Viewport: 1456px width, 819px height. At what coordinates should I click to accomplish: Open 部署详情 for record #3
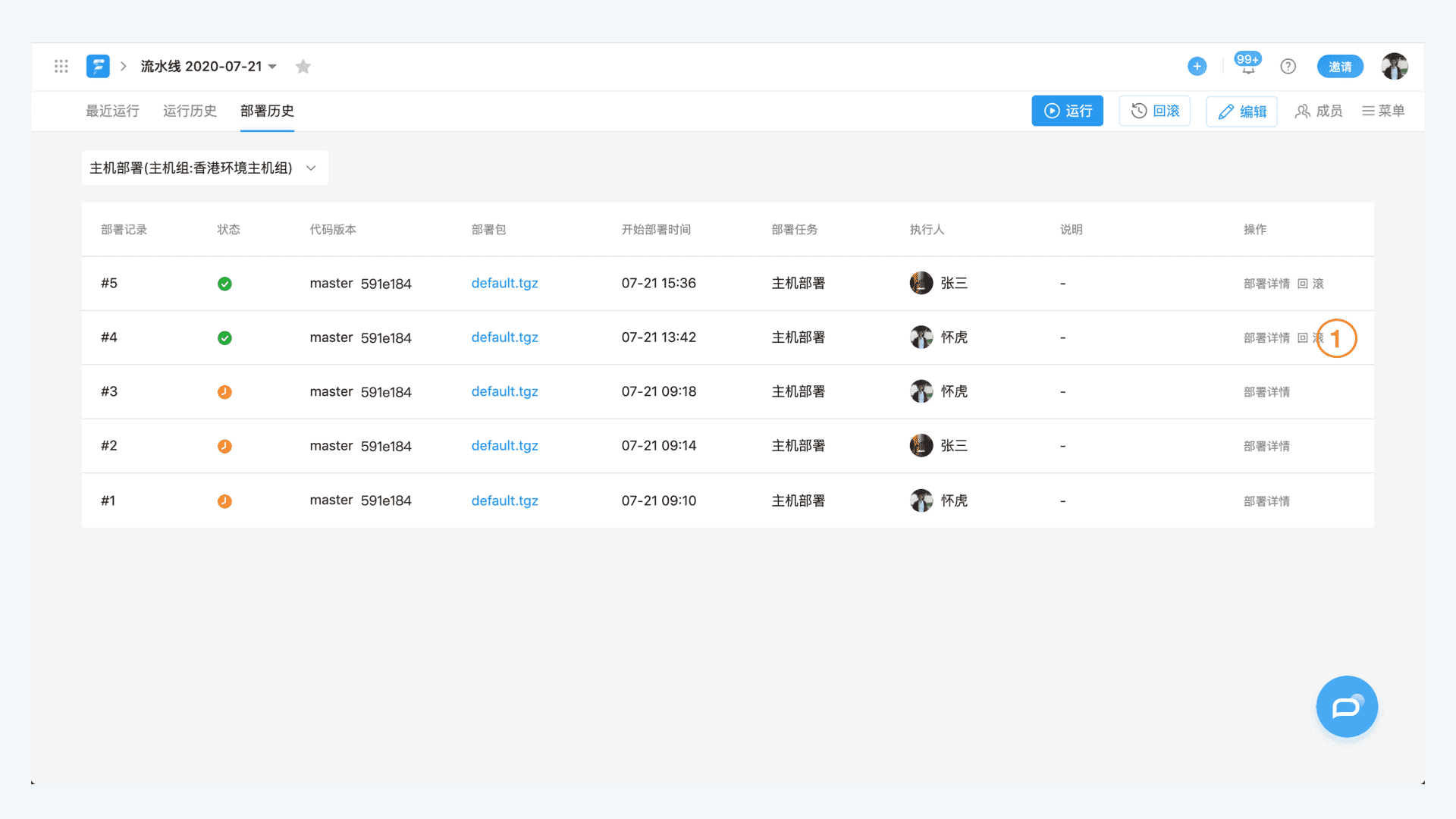click(1266, 392)
